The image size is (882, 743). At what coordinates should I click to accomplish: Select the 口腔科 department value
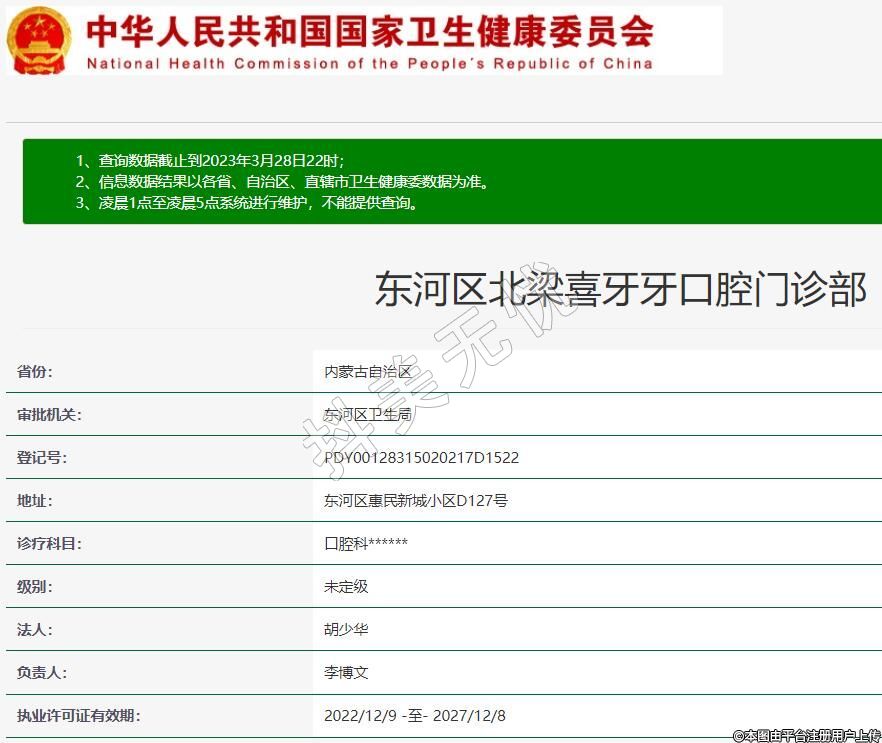point(365,544)
